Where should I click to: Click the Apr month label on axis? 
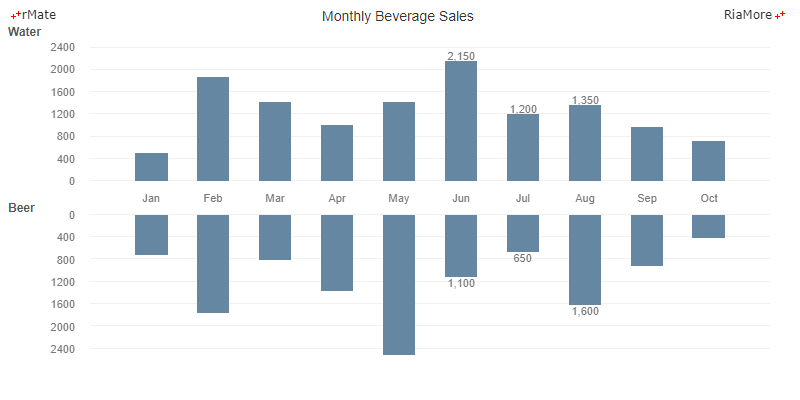tap(337, 198)
